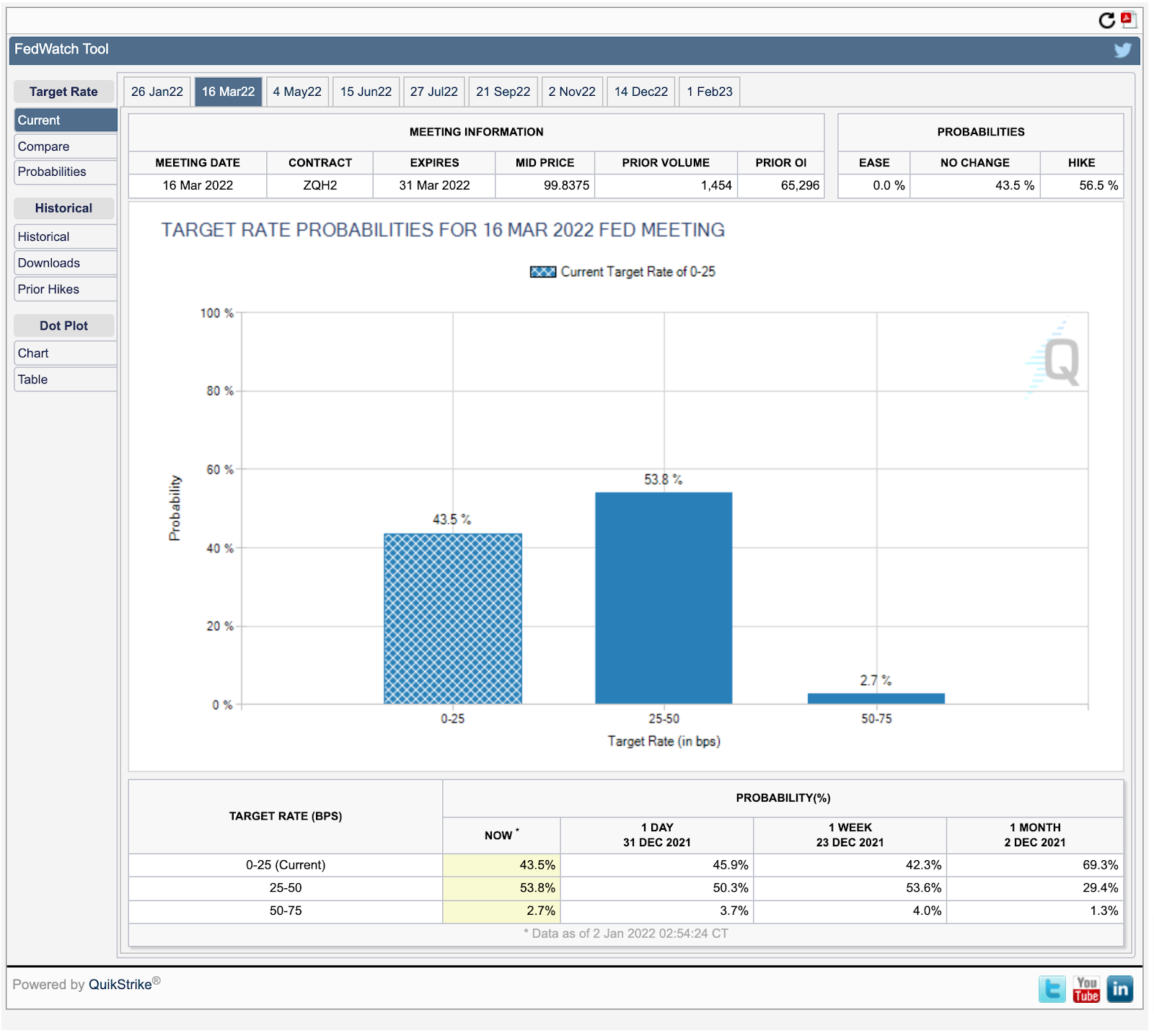Open the Twitter icon in the footer
This screenshot has width=1154, height=1036.
pyautogui.click(x=1052, y=989)
